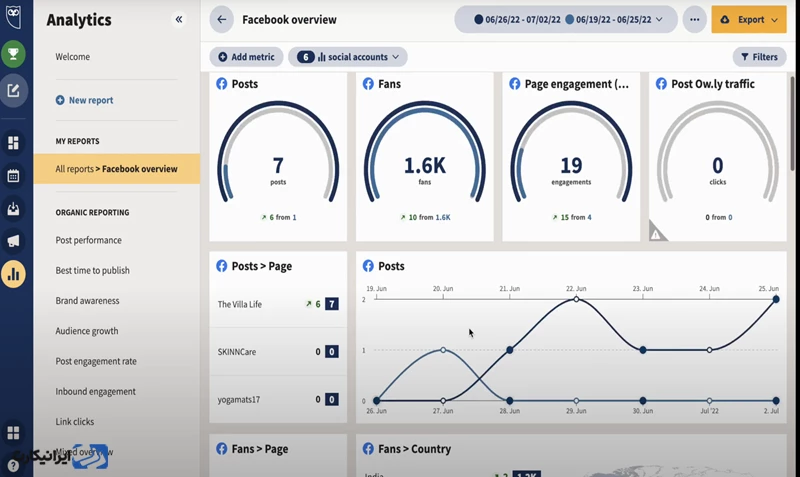This screenshot has height=477, width=800.
Task: Open the three-dot more options button
Action: (x=694, y=19)
